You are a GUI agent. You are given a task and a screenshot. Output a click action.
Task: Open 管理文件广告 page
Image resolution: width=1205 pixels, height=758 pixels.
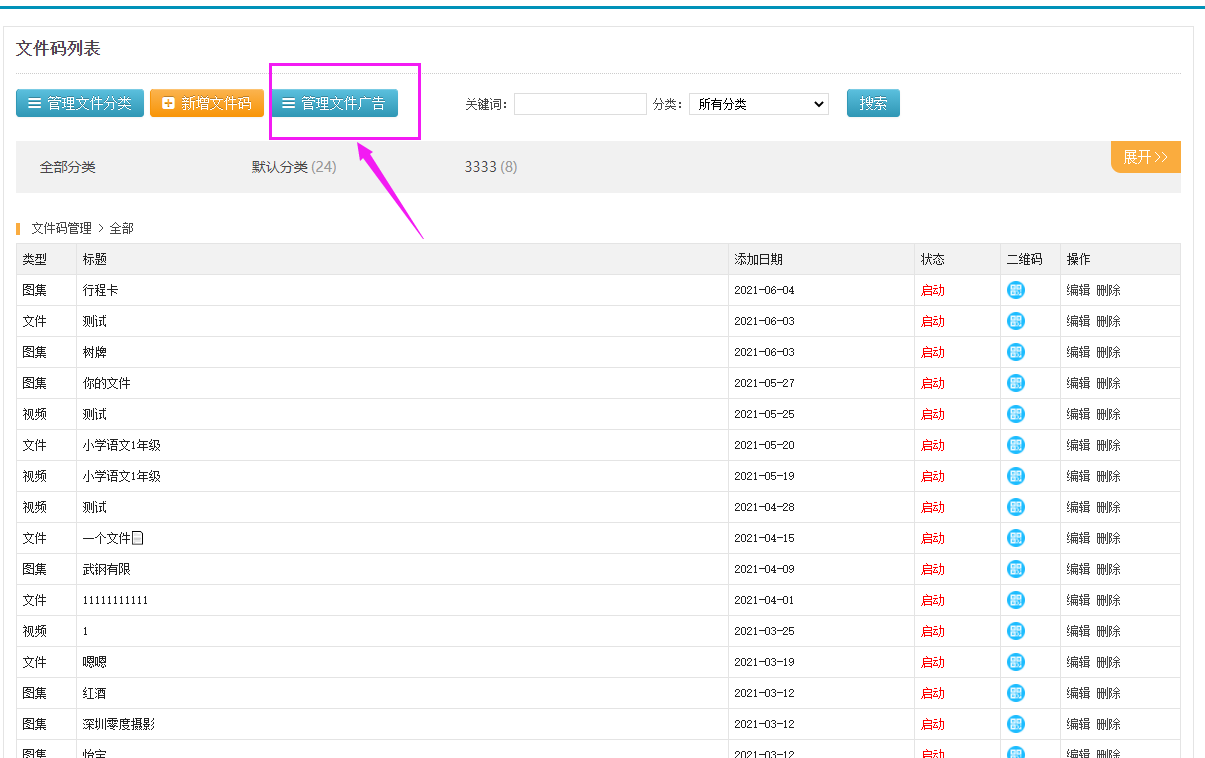[x=334, y=103]
